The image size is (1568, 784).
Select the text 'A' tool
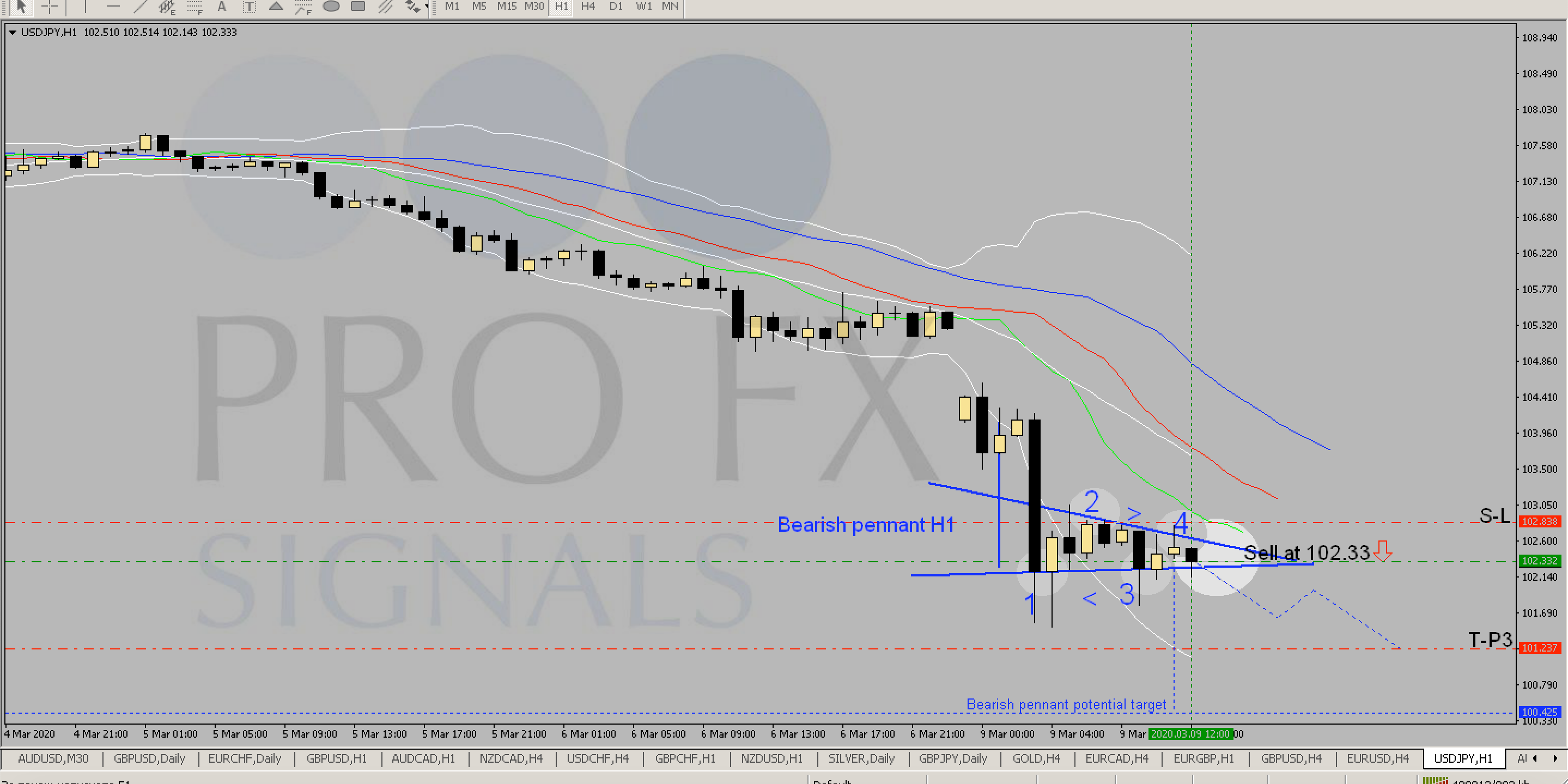tap(222, 7)
